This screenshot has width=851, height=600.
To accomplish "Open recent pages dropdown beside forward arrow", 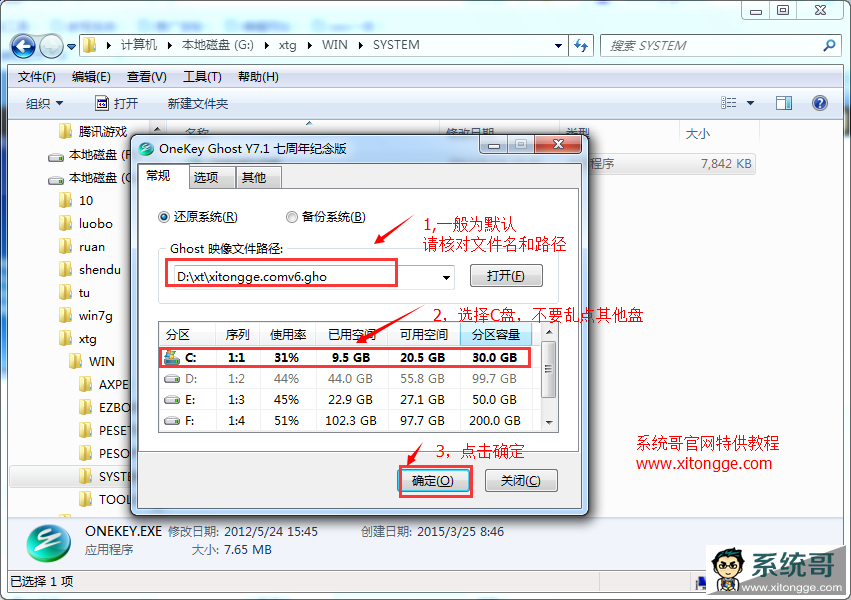I will (71, 47).
